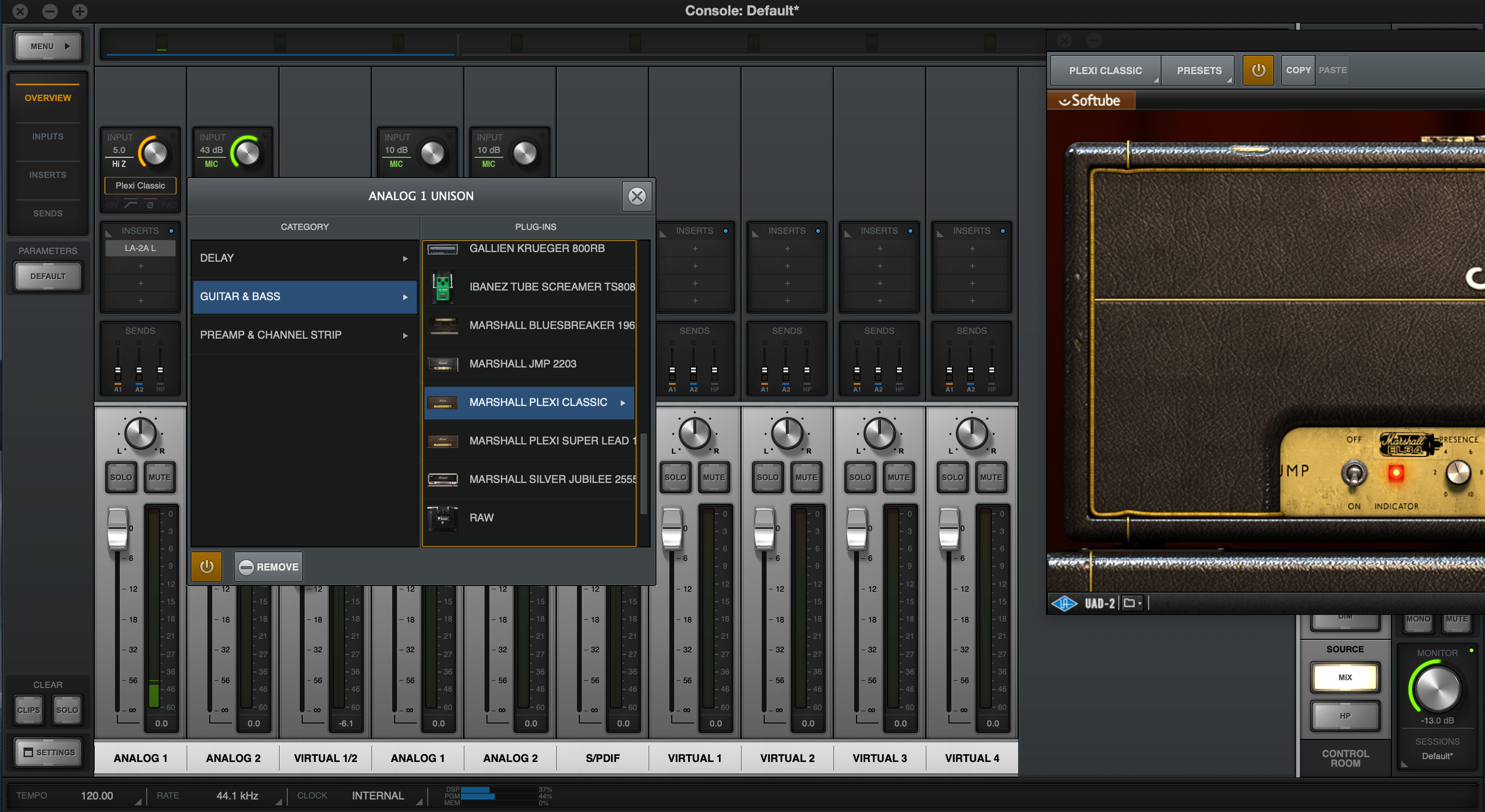This screenshot has height=812, width=1485.
Task: Switch to INPUTS view in sidebar
Action: (48, 137)
